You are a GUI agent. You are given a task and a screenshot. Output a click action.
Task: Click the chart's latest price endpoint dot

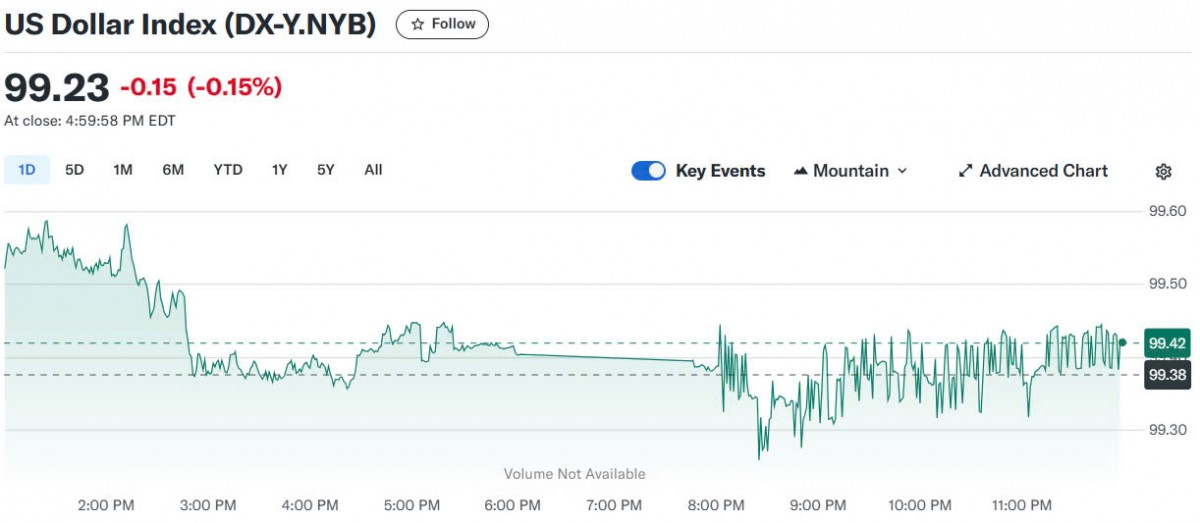pos(1123,343)
